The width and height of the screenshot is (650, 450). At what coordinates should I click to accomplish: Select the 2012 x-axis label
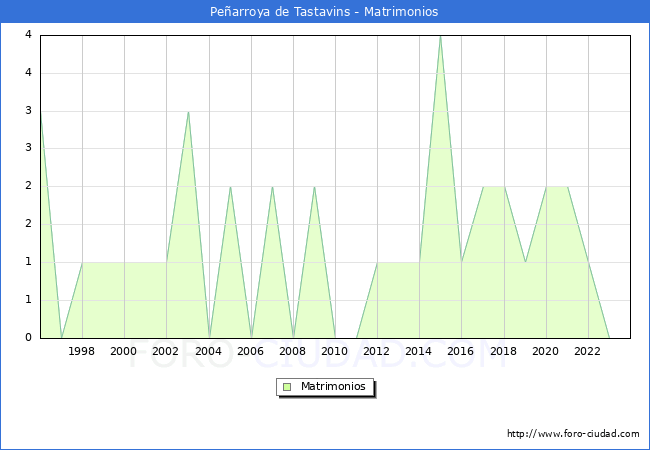coord(377,351)
